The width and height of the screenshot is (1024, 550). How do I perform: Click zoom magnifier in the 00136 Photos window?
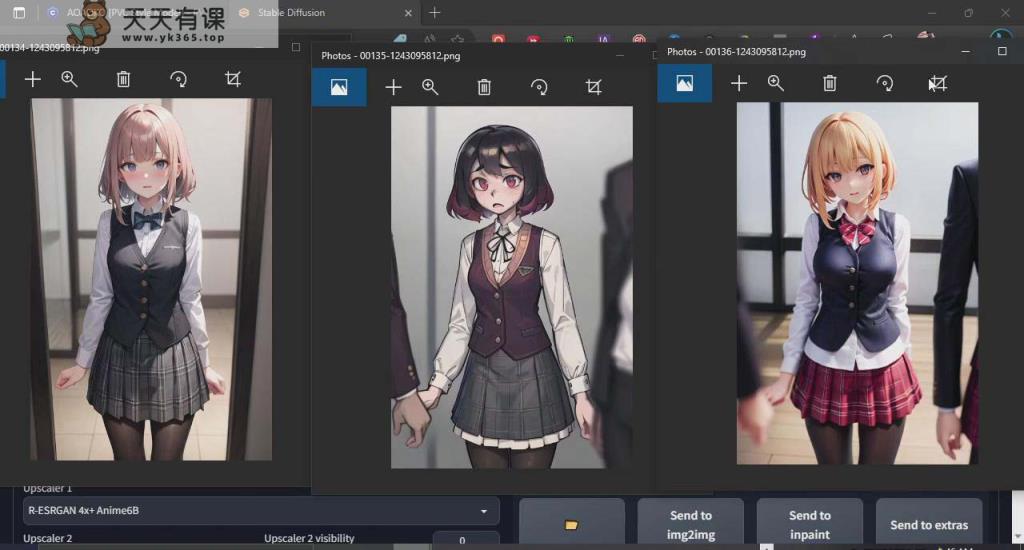(775, 84)
